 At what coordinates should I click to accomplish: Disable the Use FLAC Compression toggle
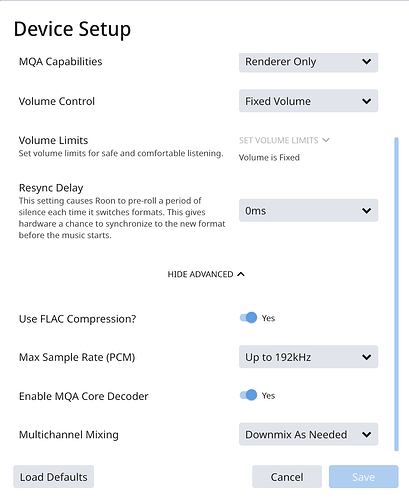248,318
